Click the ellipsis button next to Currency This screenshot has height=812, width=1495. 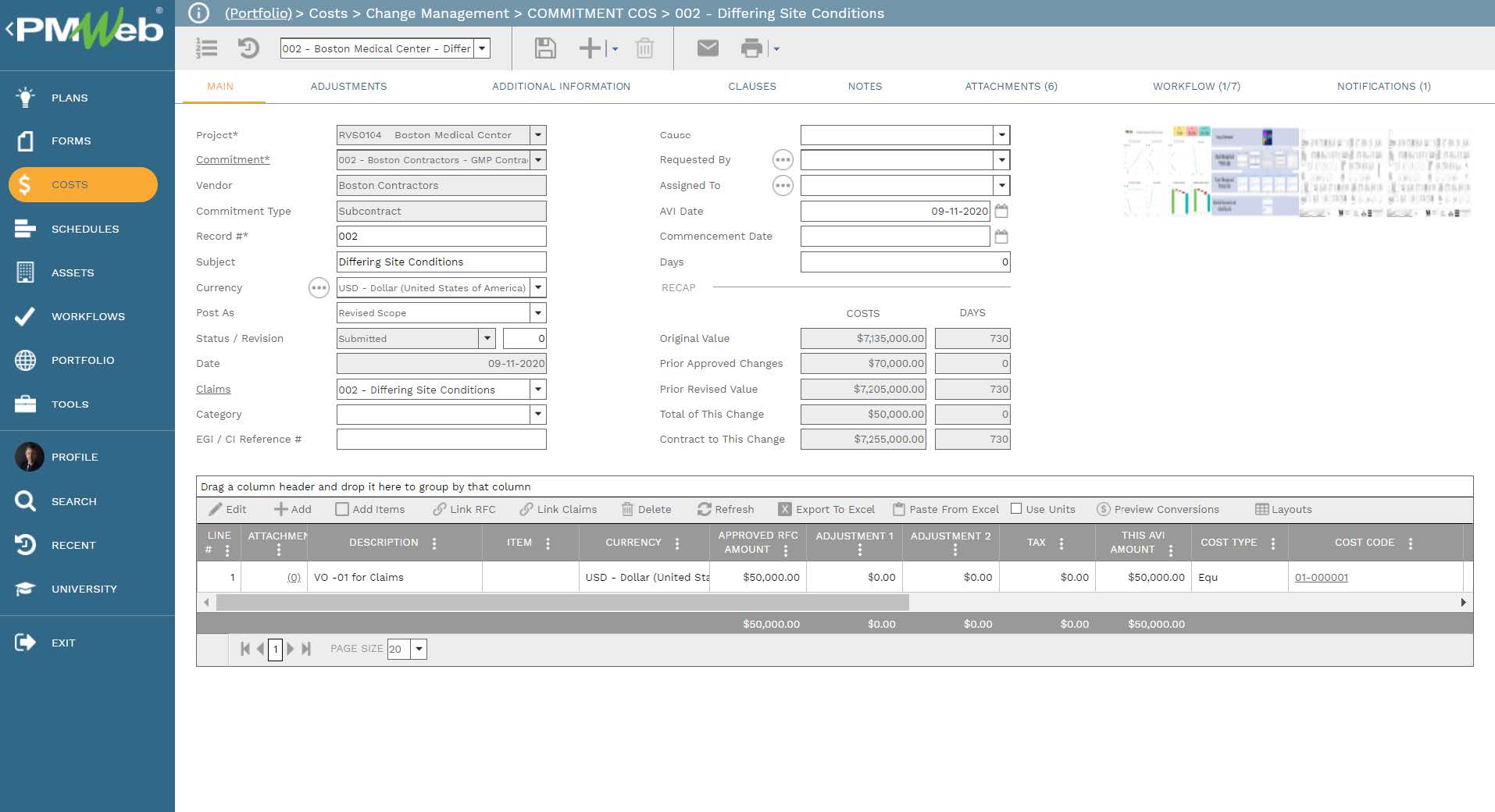(x=319, y=288)
